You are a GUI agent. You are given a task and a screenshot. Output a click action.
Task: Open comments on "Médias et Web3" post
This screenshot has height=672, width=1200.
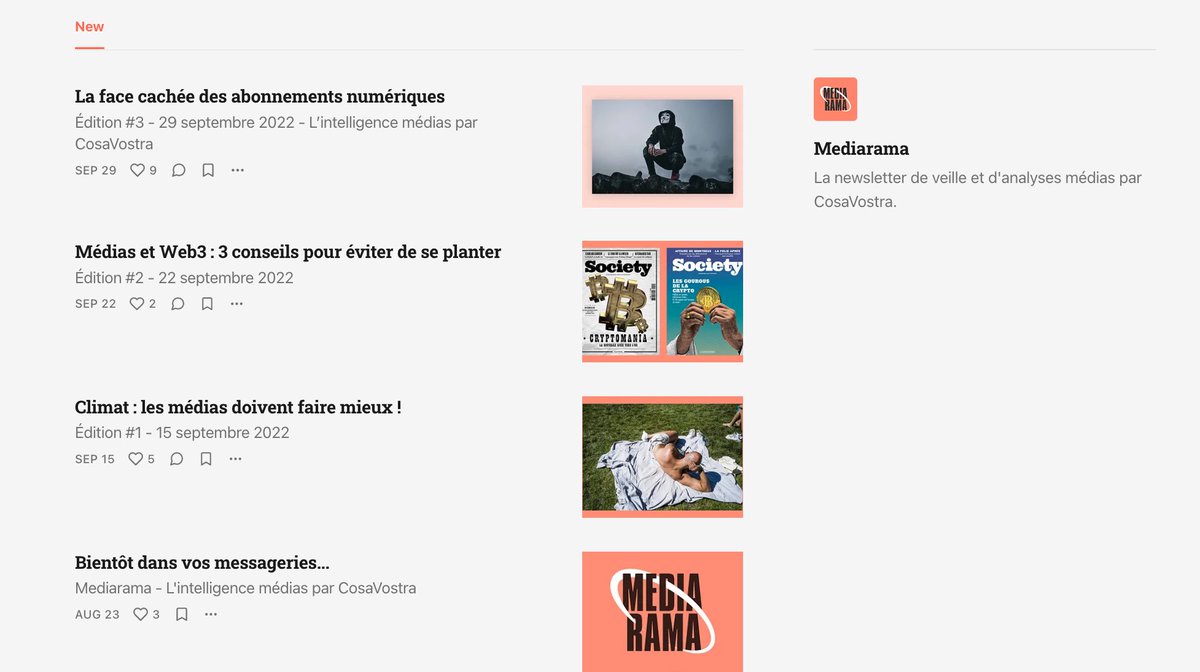tap(178, 304)
